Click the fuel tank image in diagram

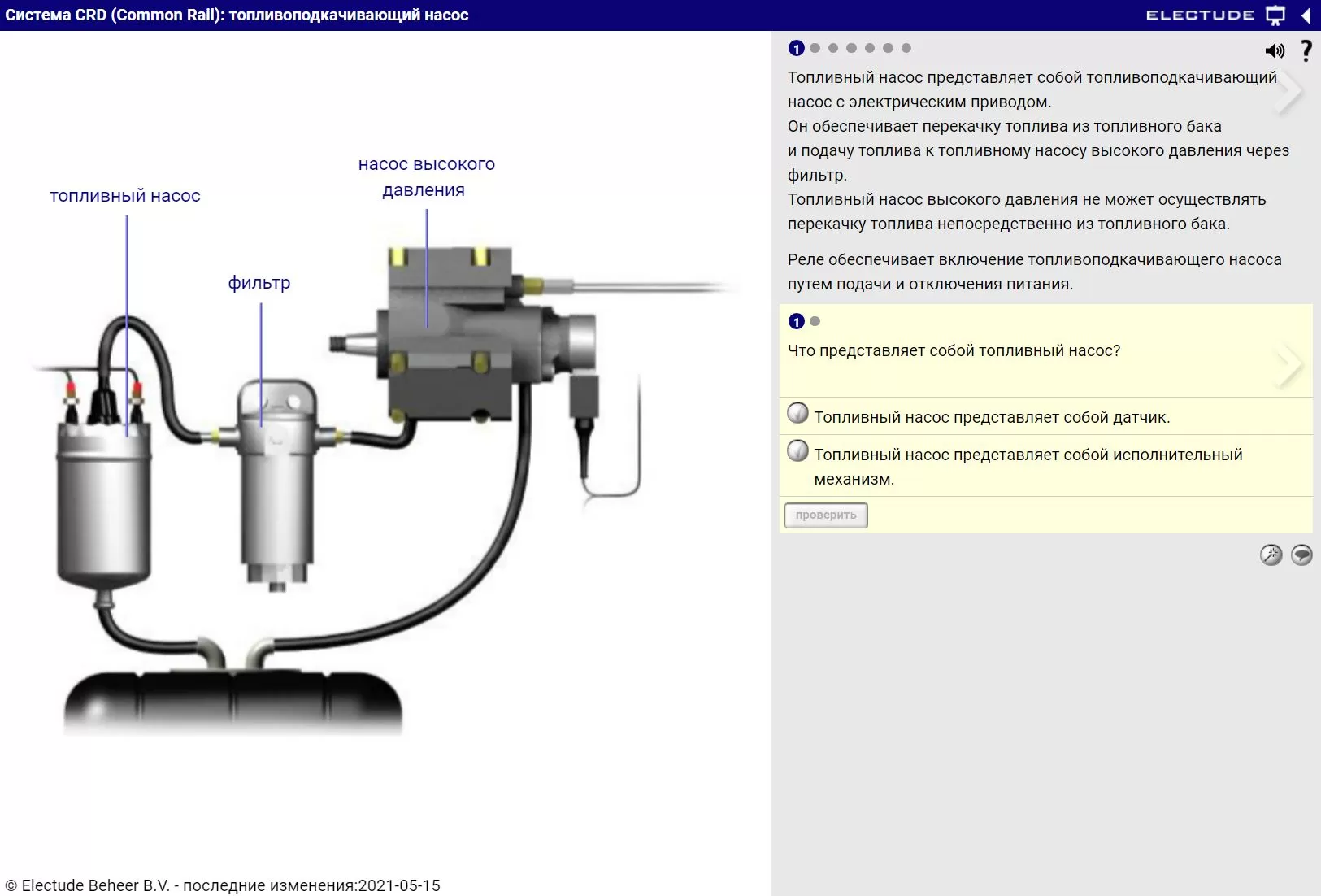[x=233, y=700]
